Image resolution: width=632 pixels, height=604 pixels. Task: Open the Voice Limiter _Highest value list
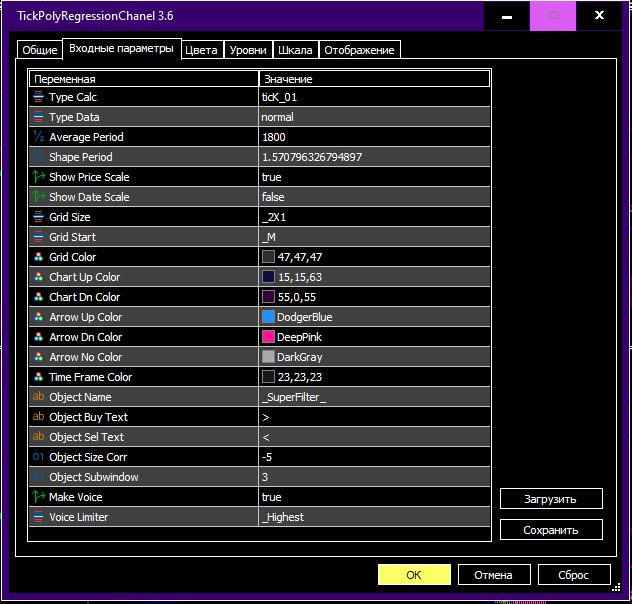[x=374, y=517]
